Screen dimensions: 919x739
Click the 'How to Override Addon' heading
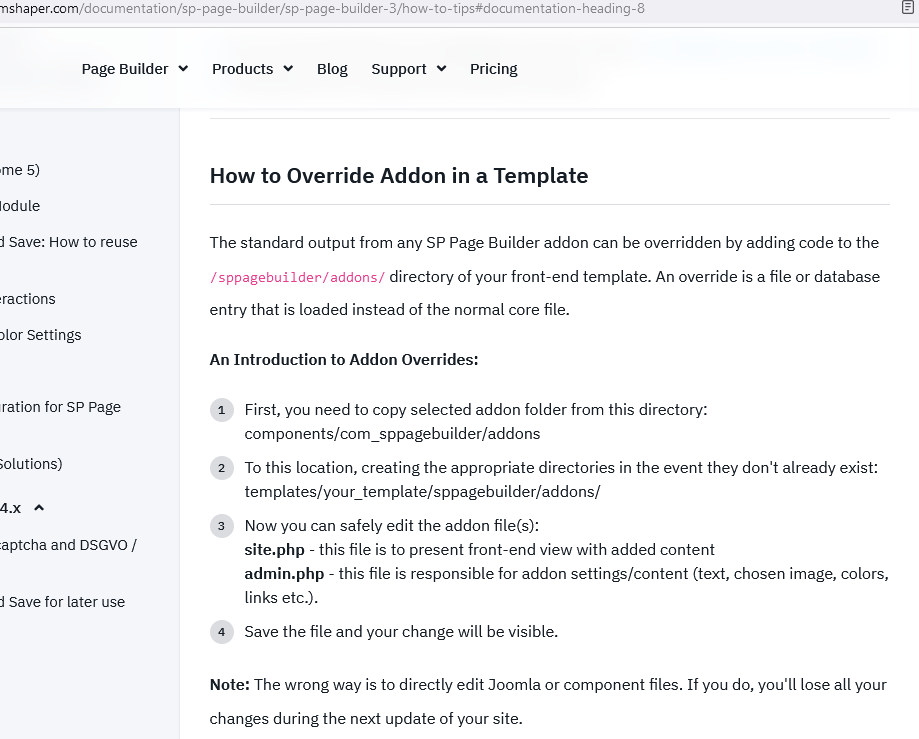point(398,176)
